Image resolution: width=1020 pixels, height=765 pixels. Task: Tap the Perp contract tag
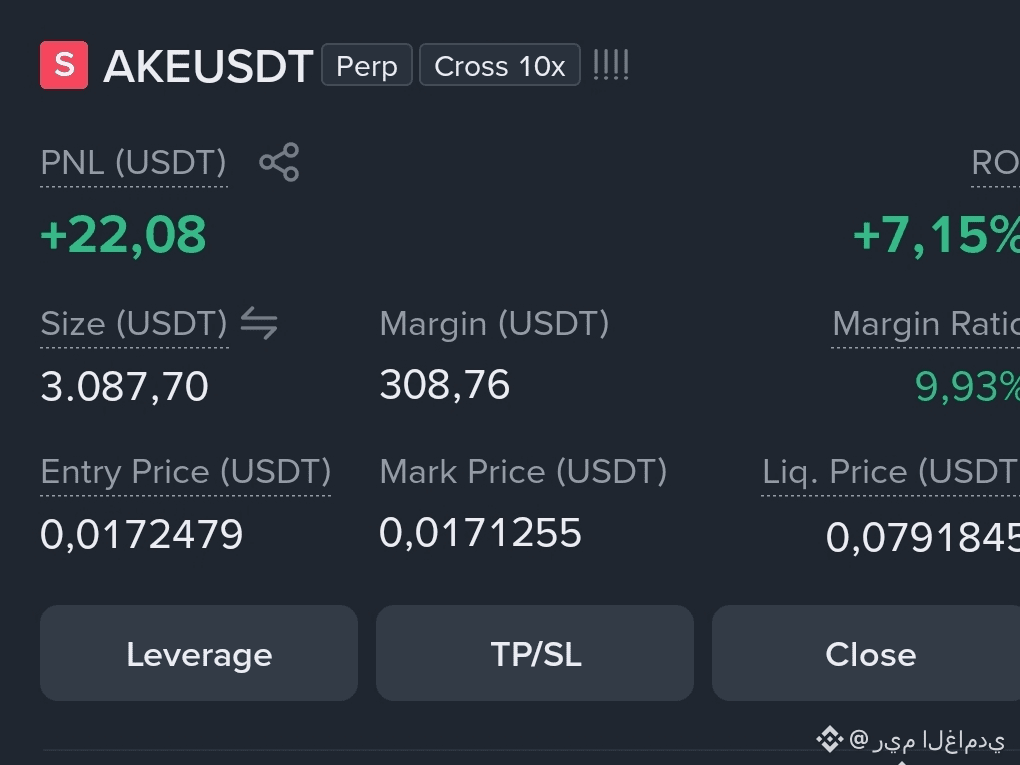coord(367,65)
